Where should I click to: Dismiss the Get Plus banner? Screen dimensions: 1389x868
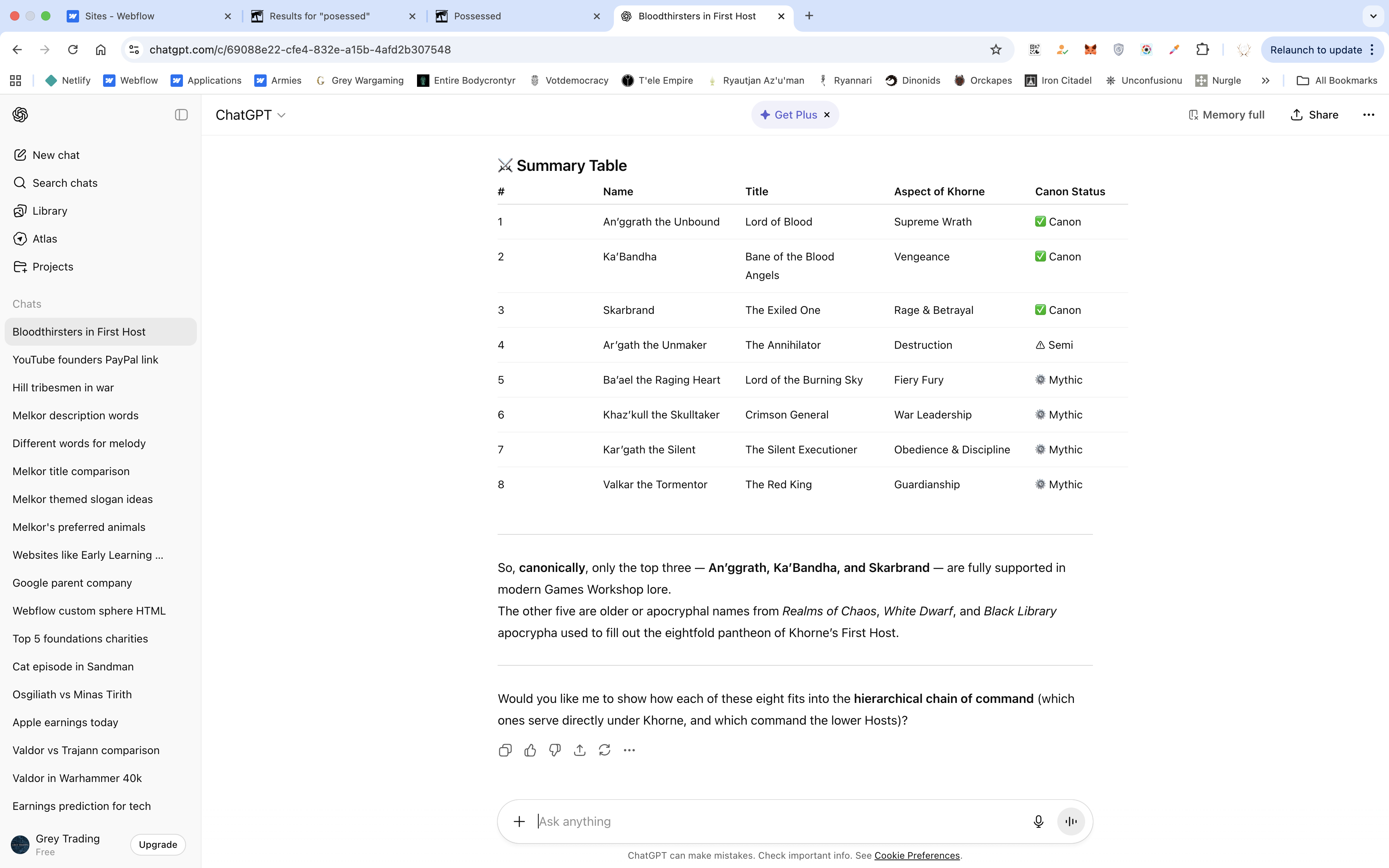[827, 115]
